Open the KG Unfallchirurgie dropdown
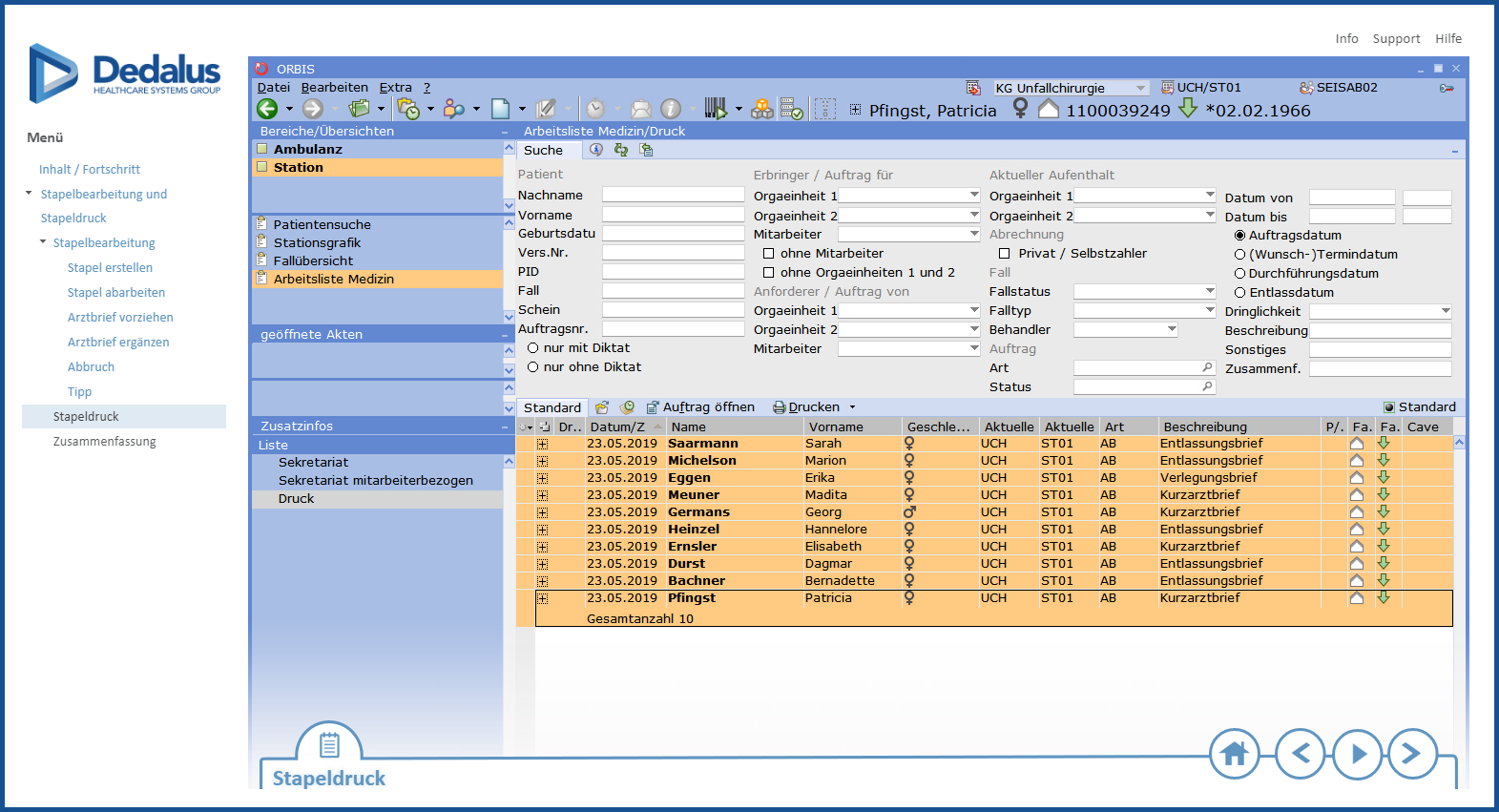Screen dimensions: 1499x812 [1140, 89]
